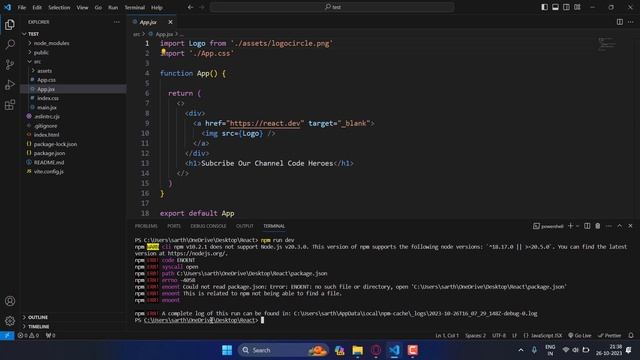Viewport: 640px width, 360px height.
Task: Select the powershell terminal label
Action: (548, 226)
